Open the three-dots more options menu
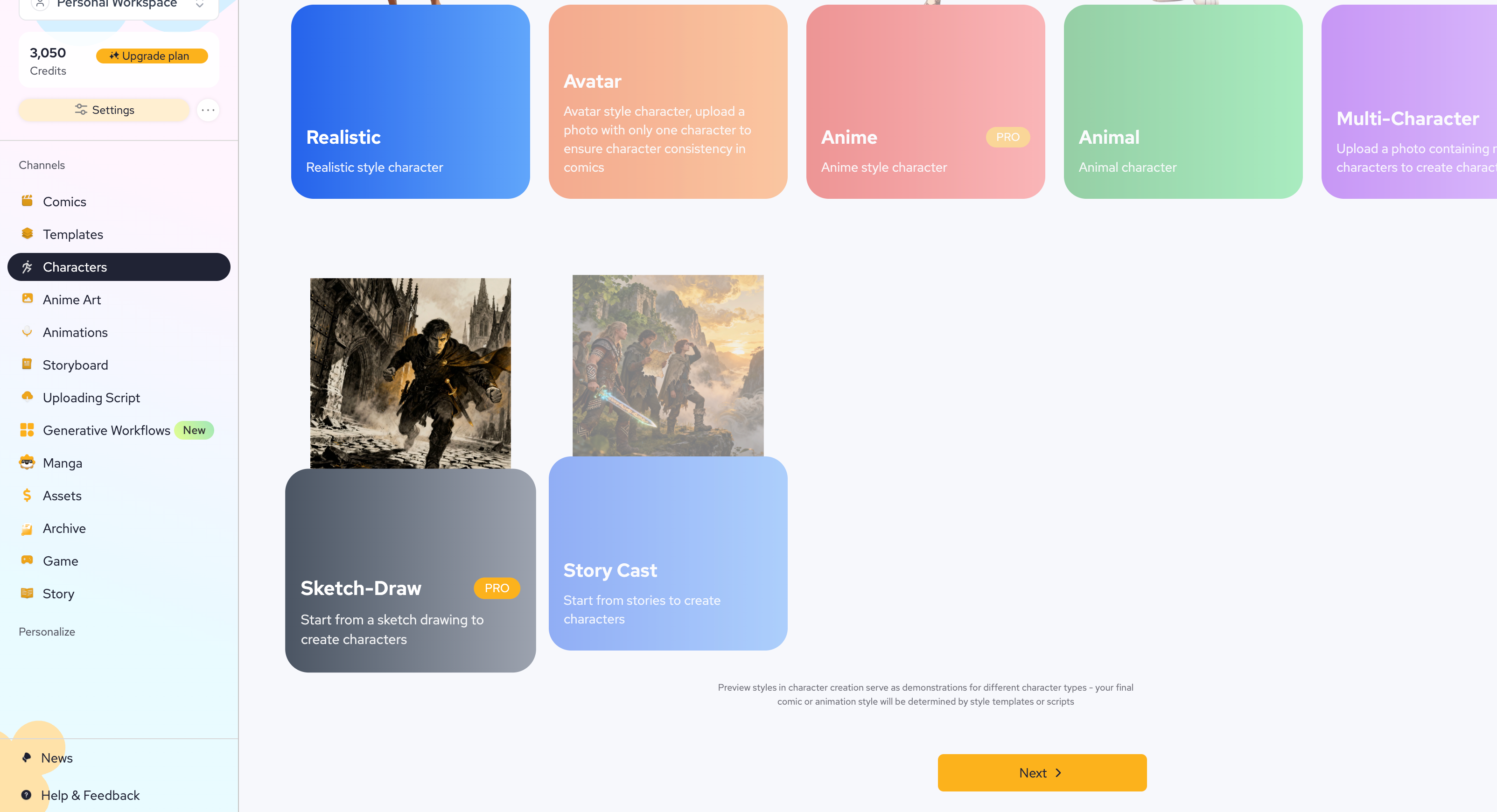 (x=208, y=110)
